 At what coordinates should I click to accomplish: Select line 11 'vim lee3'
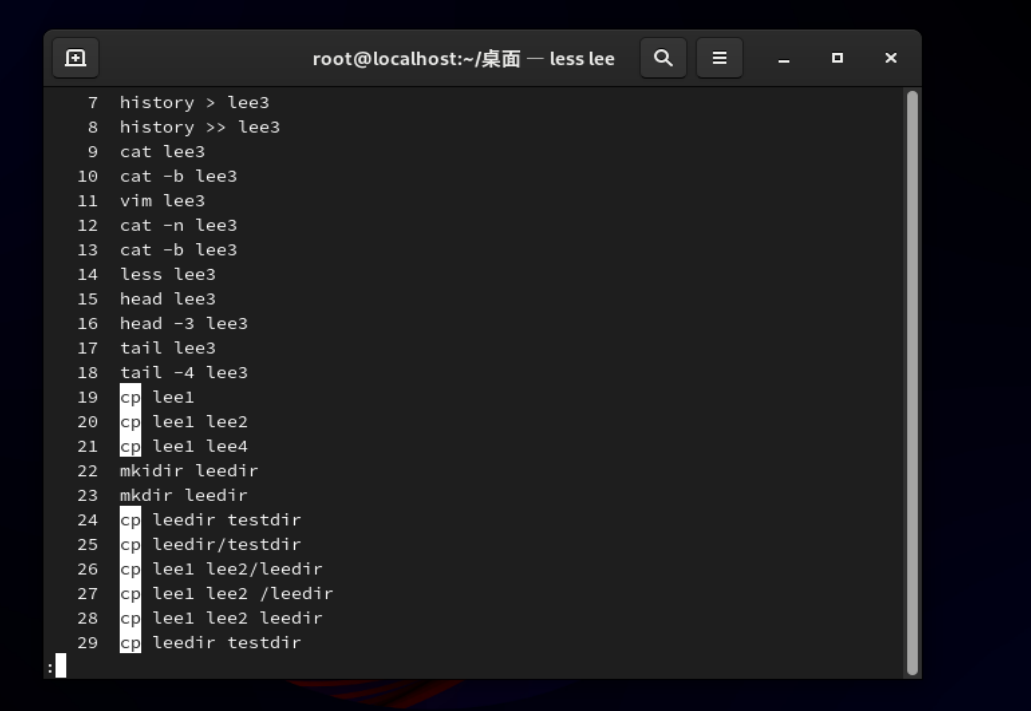(x=162, y=201)
